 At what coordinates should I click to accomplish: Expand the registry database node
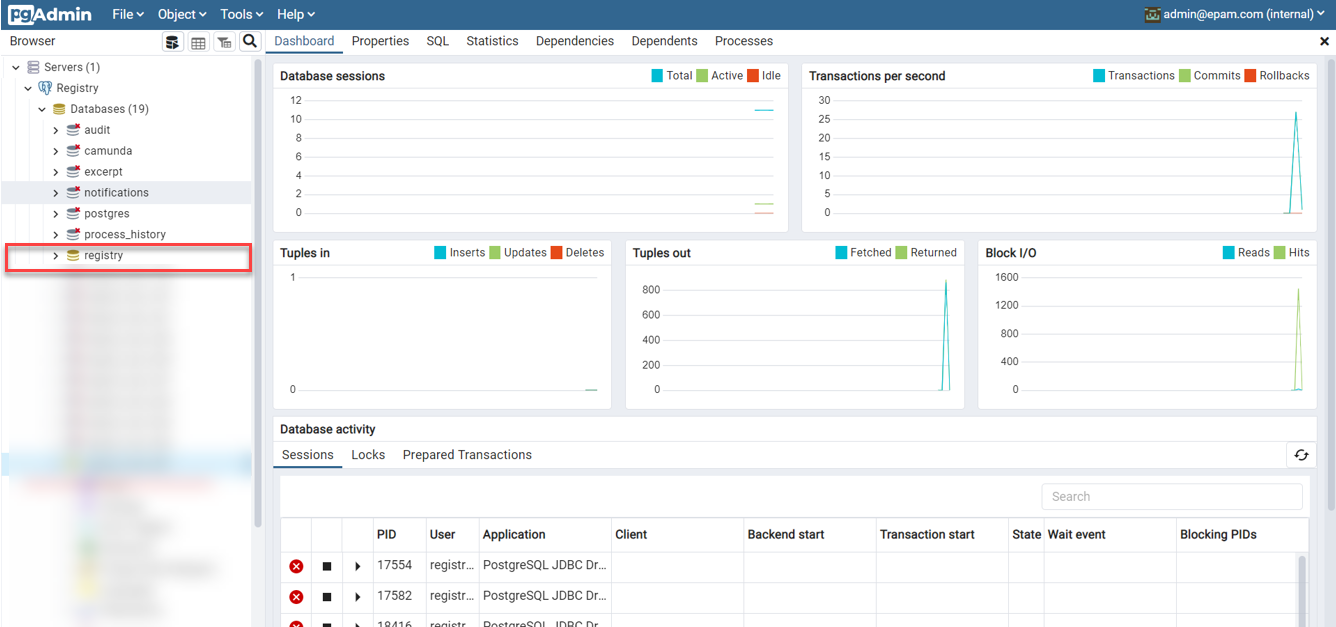tap(56, 256)
